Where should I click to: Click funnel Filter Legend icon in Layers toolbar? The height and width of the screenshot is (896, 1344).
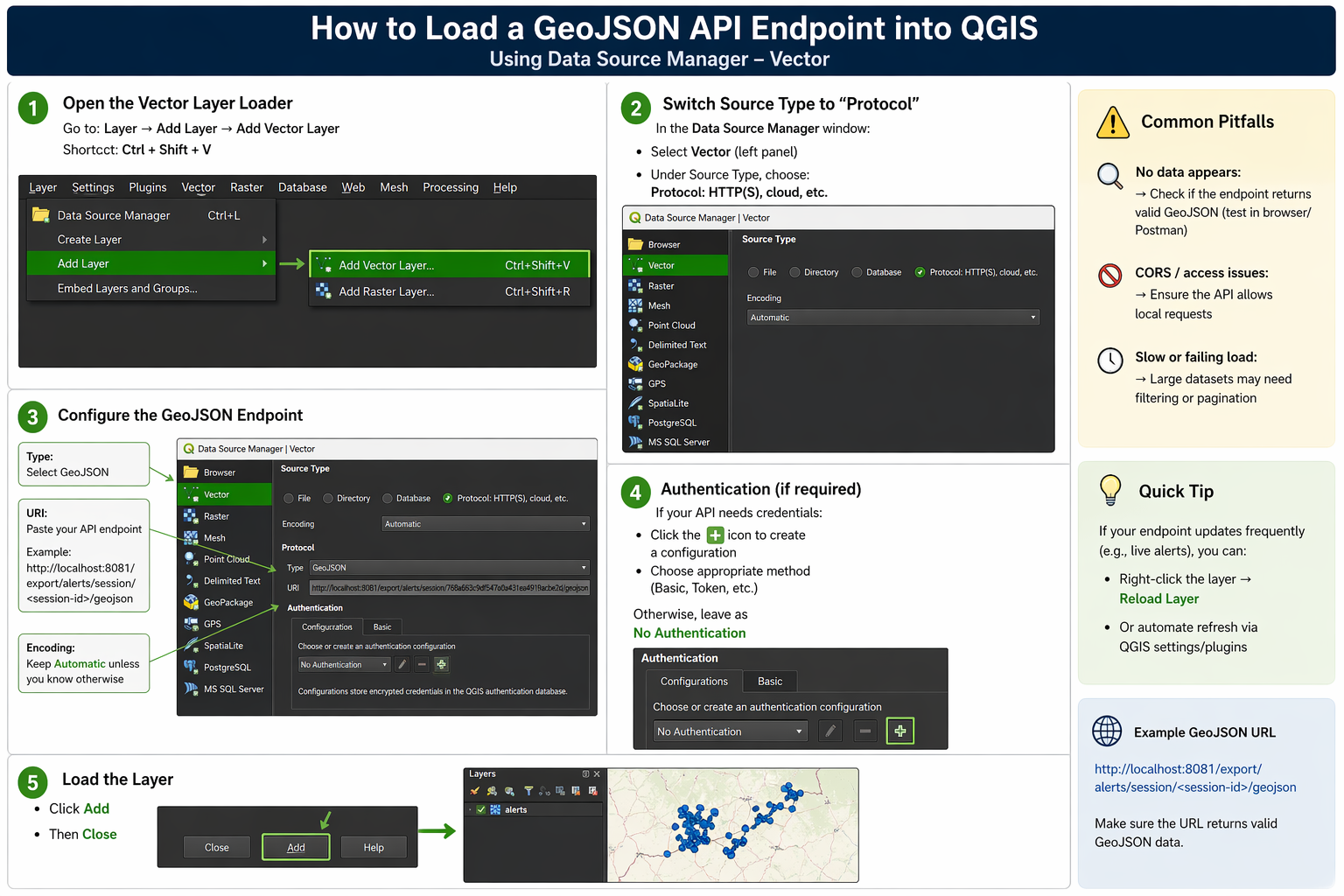pyautogui.click(x=528, y=791)
